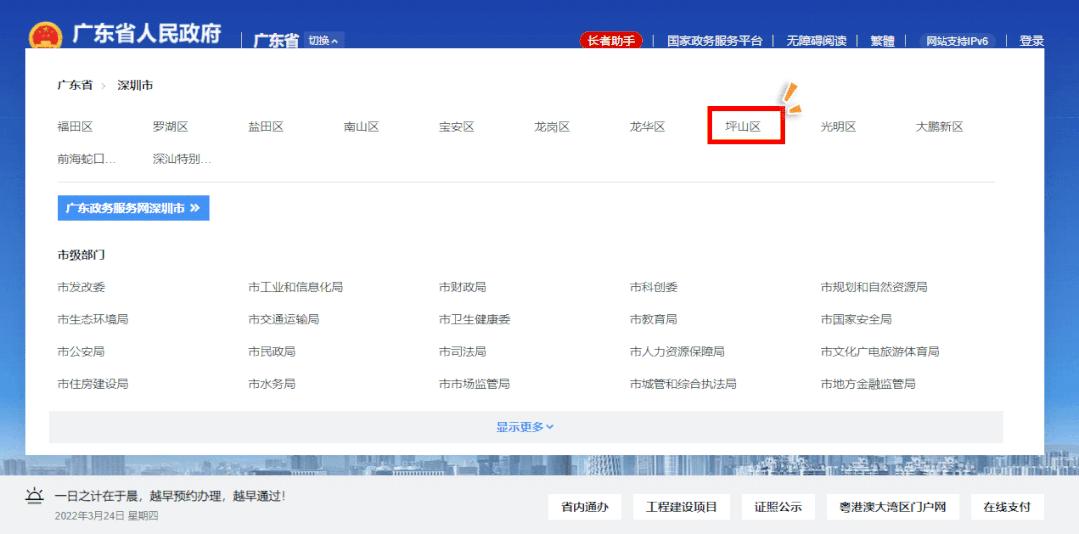Select 坪山区 district
Image resolution: width=1079 pixels, height=534 pixels.
(x=743, y=127)
